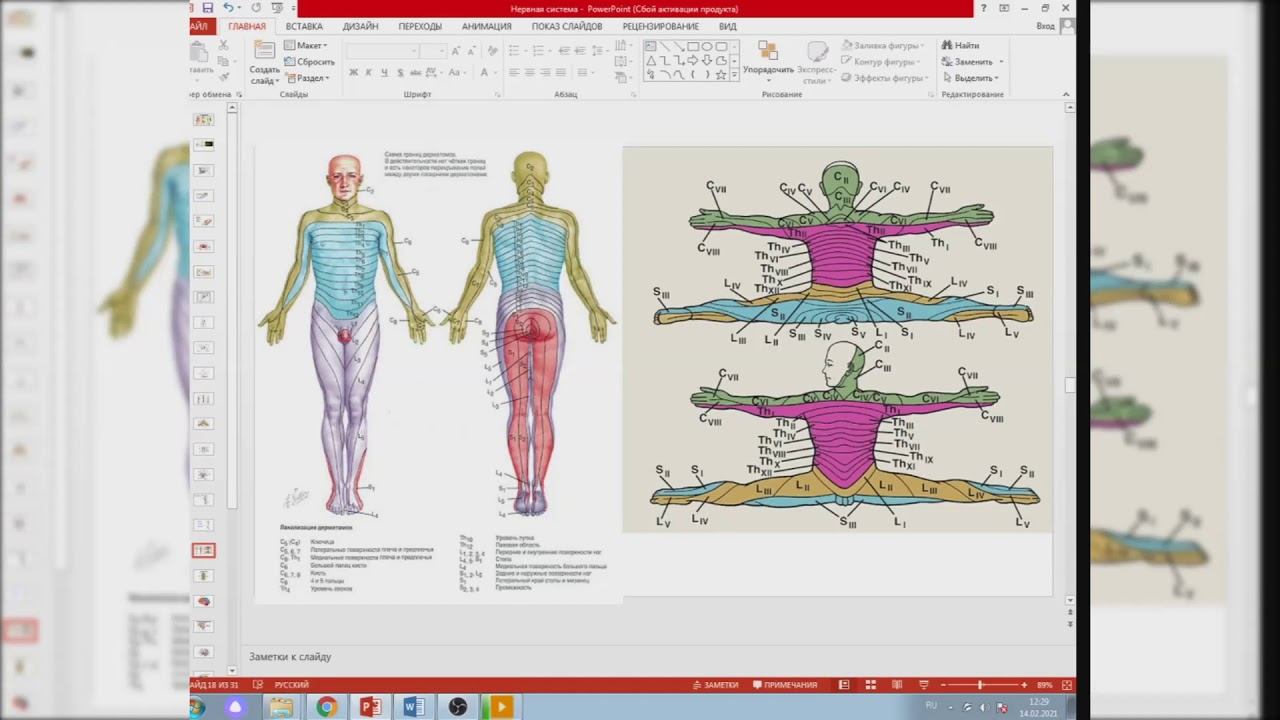Click the RU keyboard layout indicator
The width and height of the screenshot is (1280, 720).
pos(931,705)
